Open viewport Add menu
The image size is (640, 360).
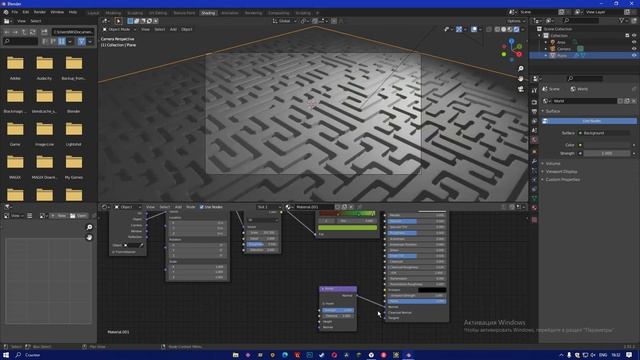pos(173,29)
